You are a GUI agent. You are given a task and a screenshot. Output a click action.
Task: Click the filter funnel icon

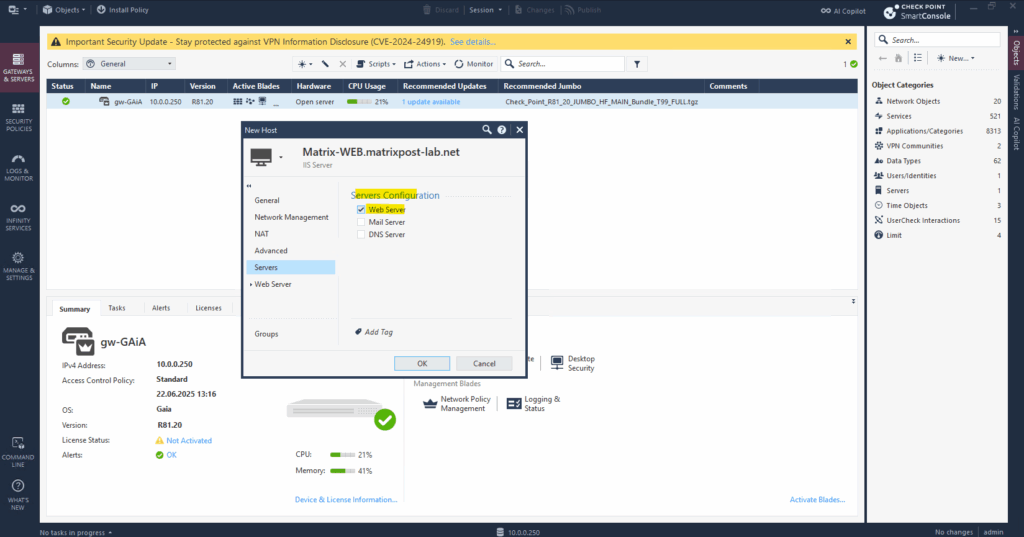[637, 64]
